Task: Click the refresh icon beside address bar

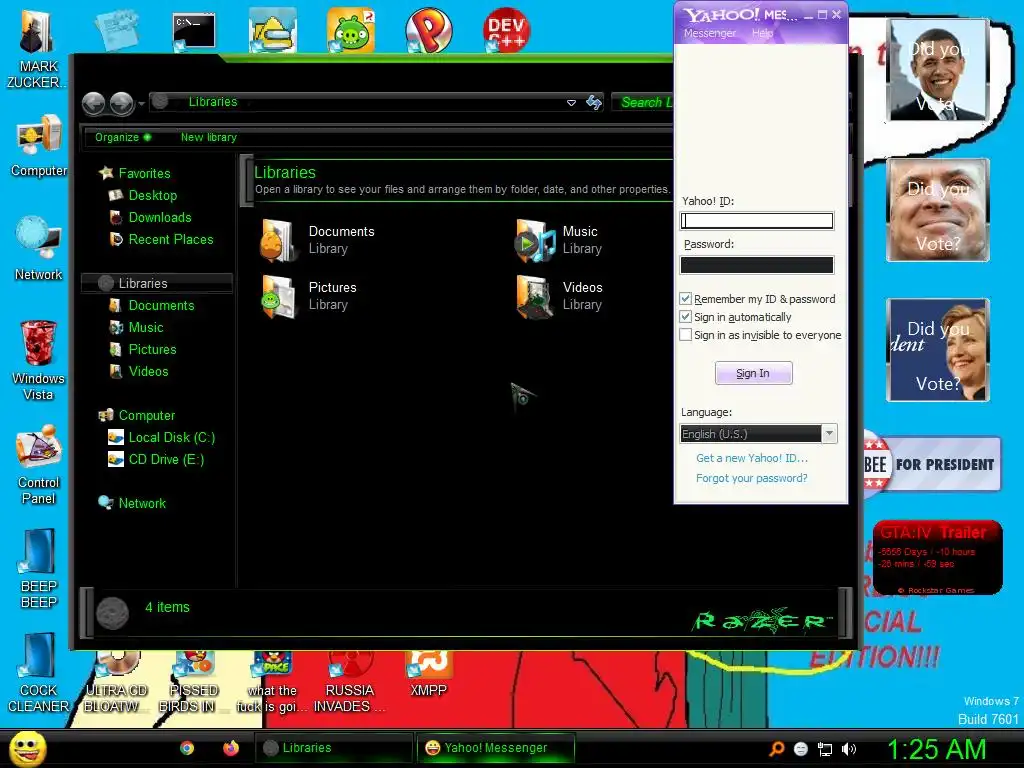Action: pyautogui.click(x=594, y=103)
